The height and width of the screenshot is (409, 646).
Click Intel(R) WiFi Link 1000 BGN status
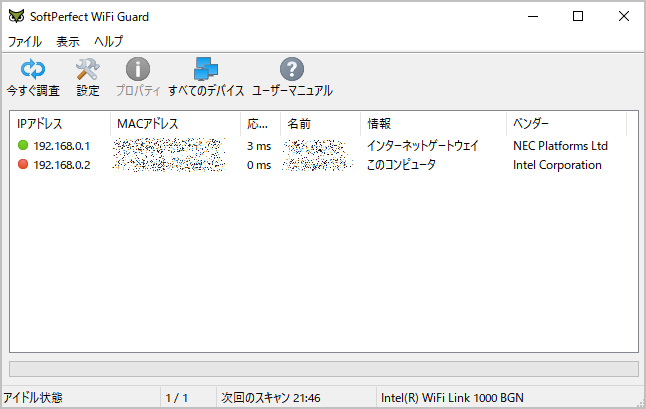pyautogui.click(x=452, y=398)
